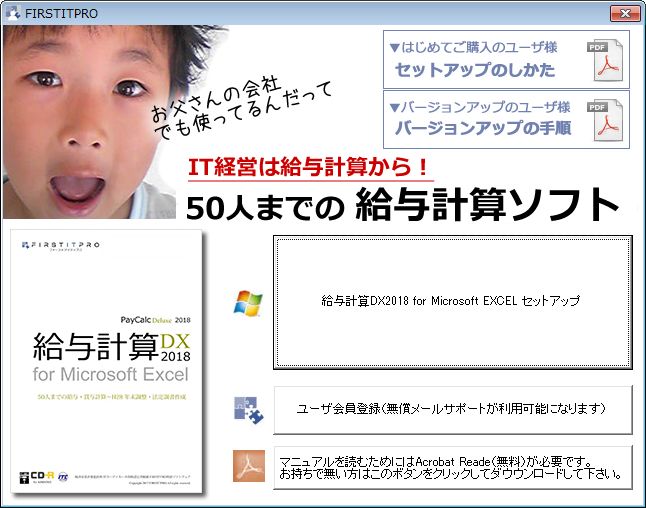Click the 50人までの 給与計算ソフト heading
The width and height of the screenshot is (646, 508).
coord(403,205)
